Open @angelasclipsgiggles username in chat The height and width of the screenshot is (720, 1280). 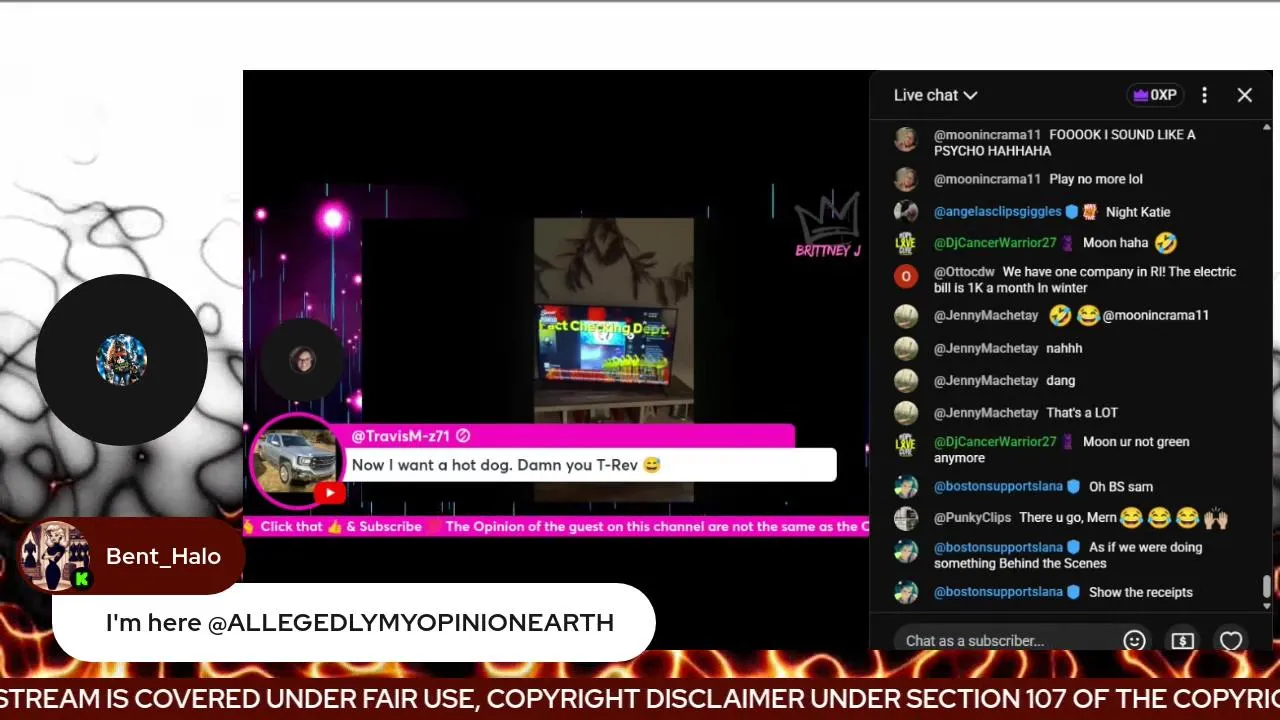point(997,212)
